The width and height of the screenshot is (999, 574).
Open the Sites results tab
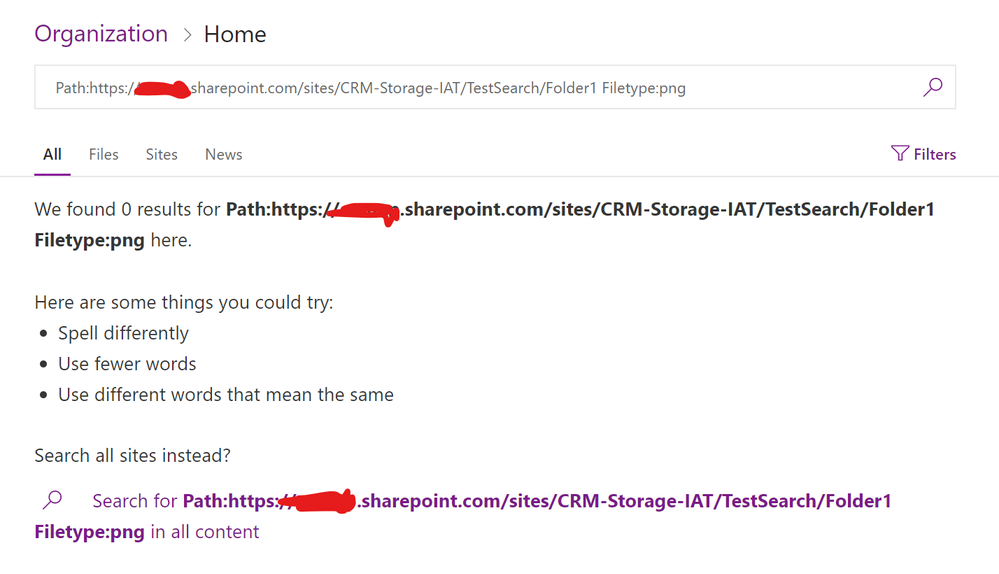tap(161, 154)
